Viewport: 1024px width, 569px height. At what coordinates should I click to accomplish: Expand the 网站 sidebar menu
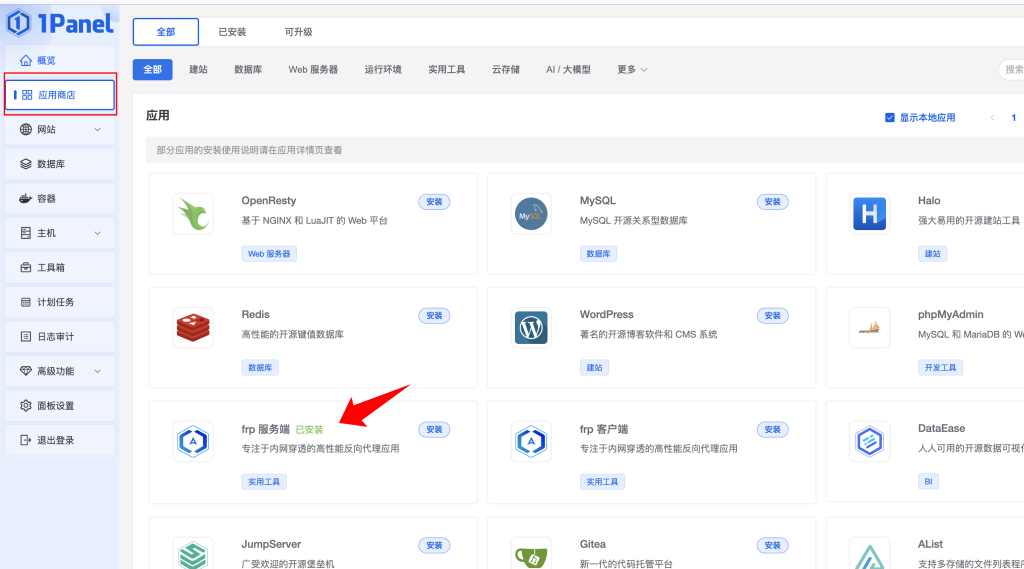pyautogui.click(x=60, y=129)
